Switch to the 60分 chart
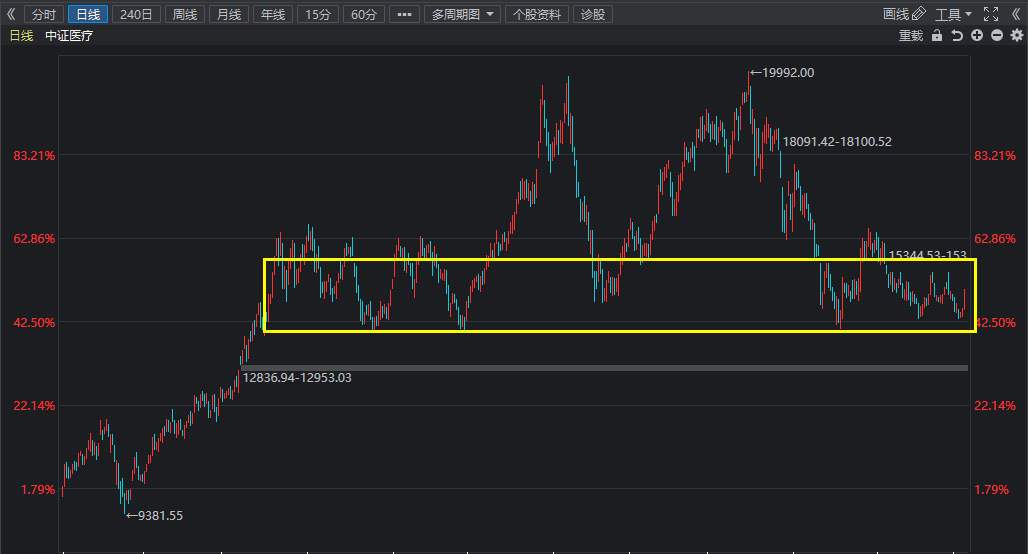This screenshot has height=554, width=1028. pyautogui.click(x=364, y=14)
